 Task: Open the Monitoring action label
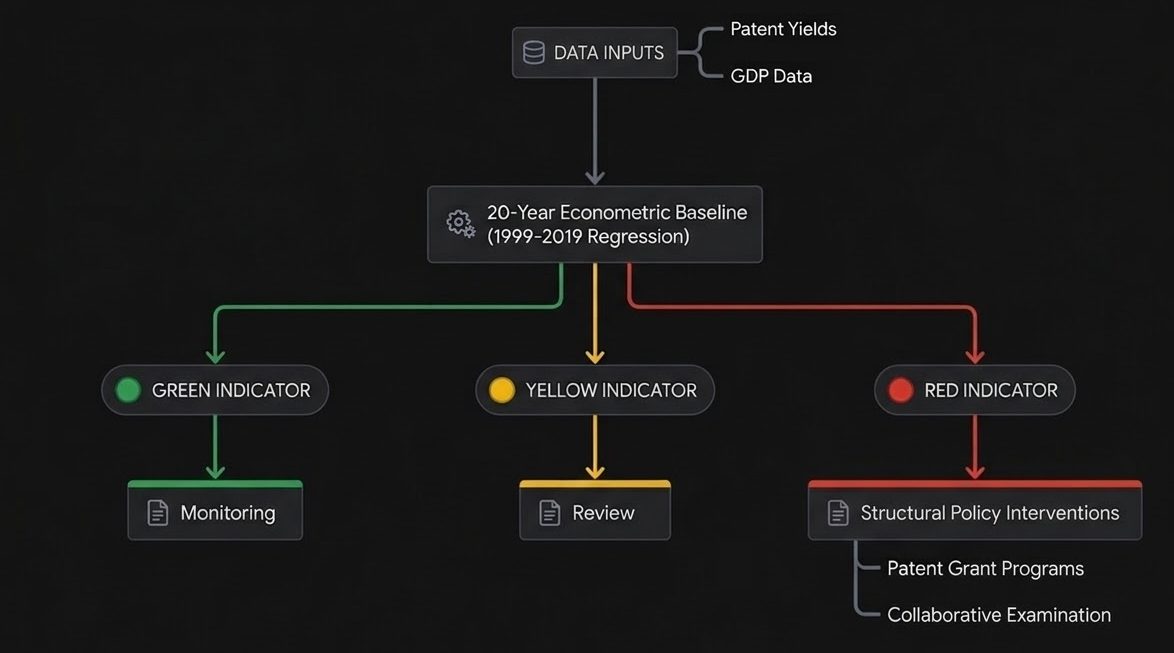pyautogui.click(x=227, y=513)
